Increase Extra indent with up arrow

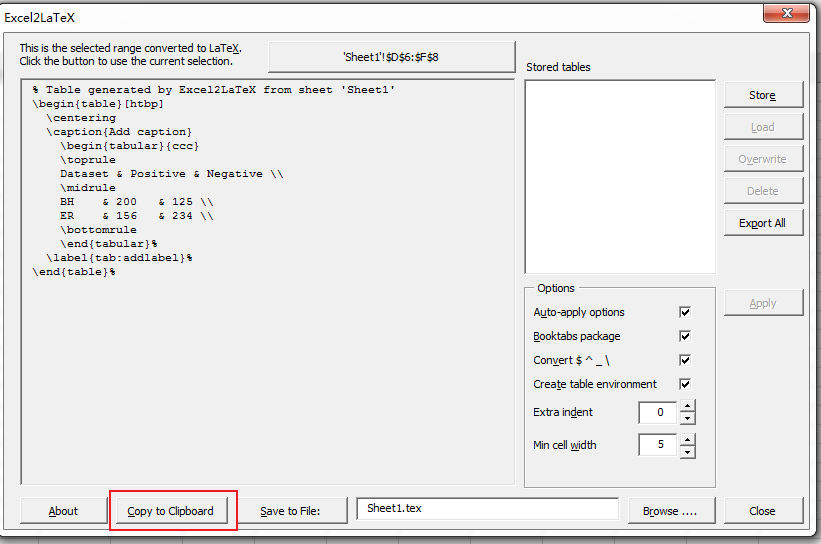(687, 406)
